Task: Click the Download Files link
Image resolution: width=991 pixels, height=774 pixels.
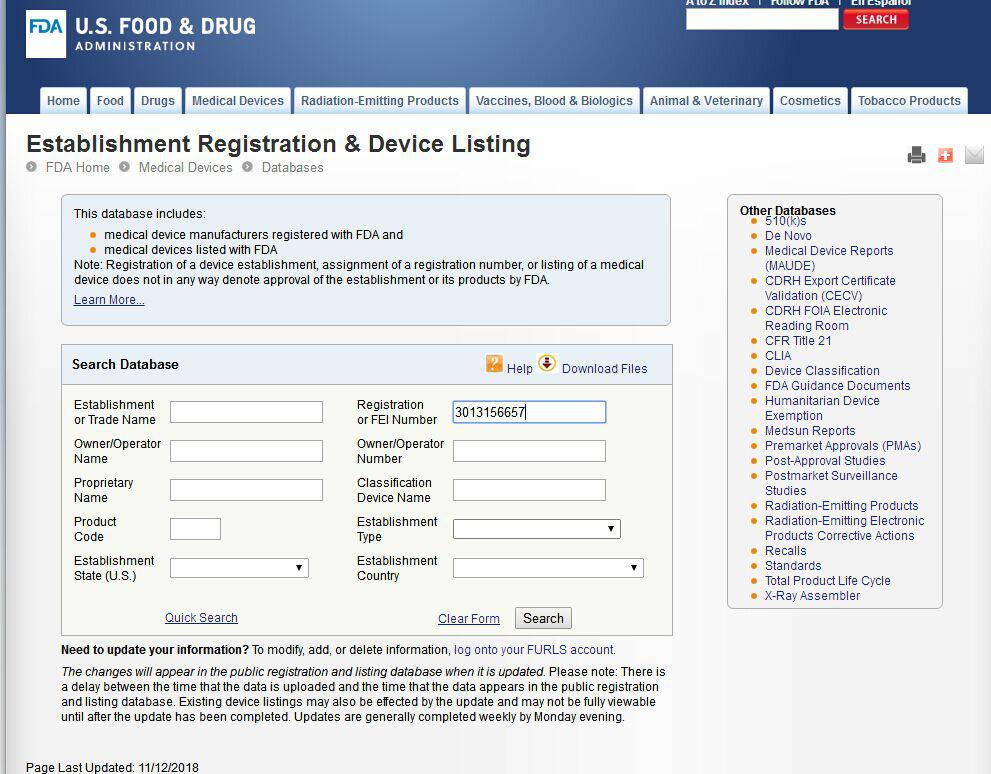Action: pyautogui.click(x=605, y=369)
